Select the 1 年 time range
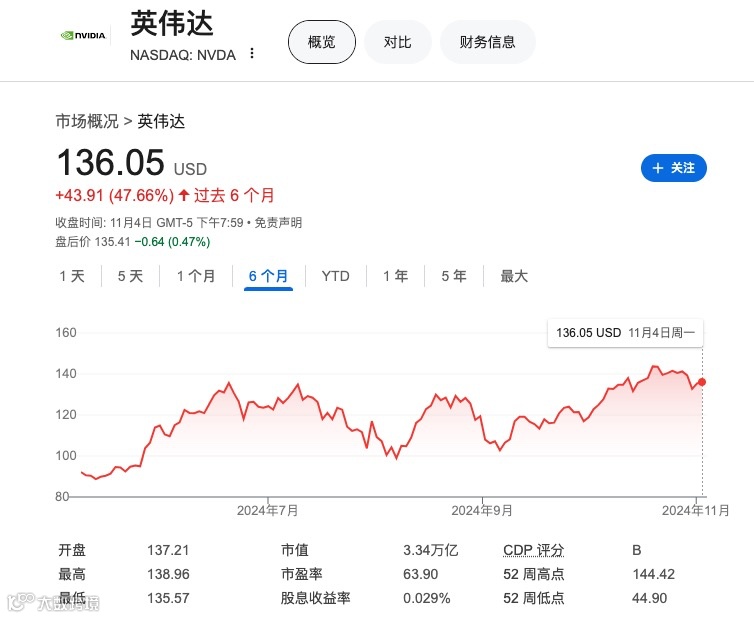The image size is (754, 618). click(395, 276)
